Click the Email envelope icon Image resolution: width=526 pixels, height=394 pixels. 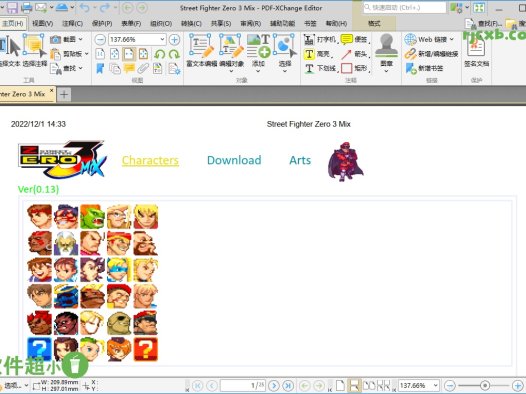click(x=41, y=7)
